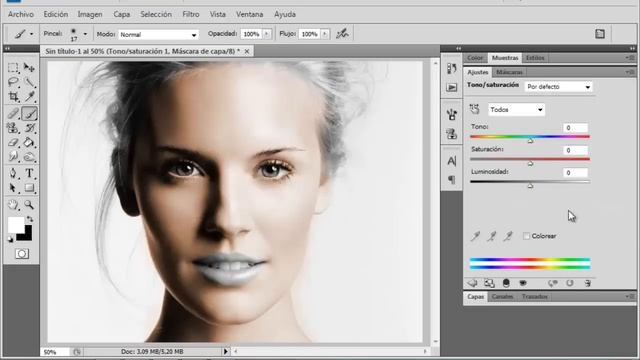The width and height of the screenshot is (640, 360).
Task: Open the Capa menu
Action: pyautogui.click(x=122, y=14)
